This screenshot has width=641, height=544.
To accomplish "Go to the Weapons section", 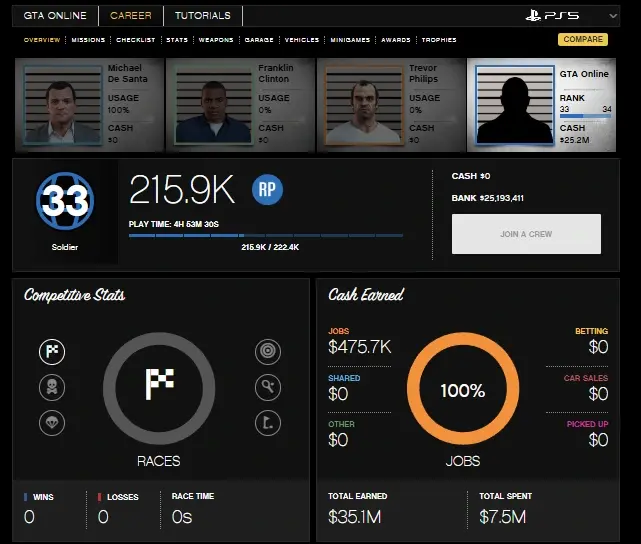I will (x=214, y=40).
